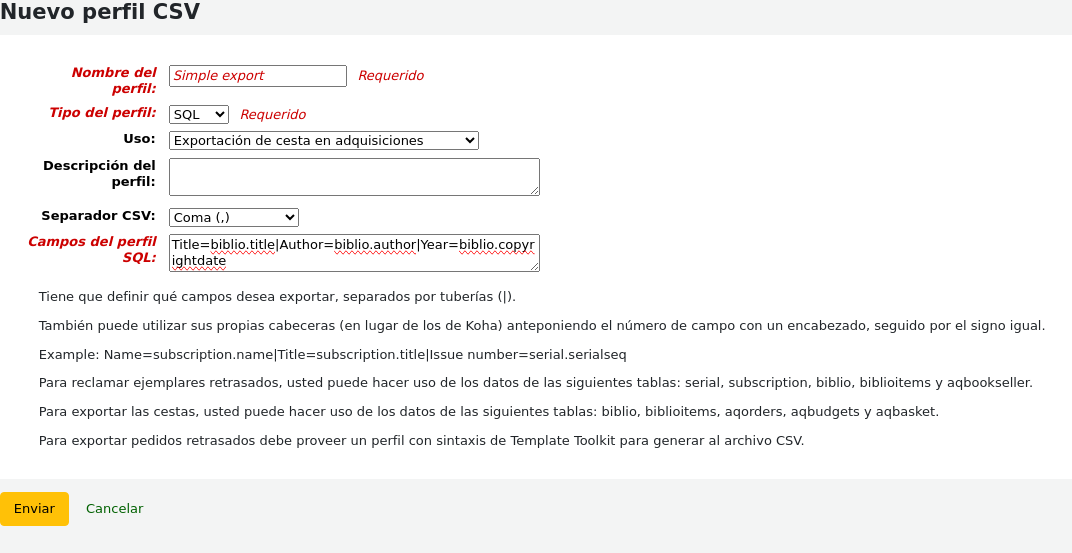Click 'Requerido' hint beside the profile type

tap(272, 115)
